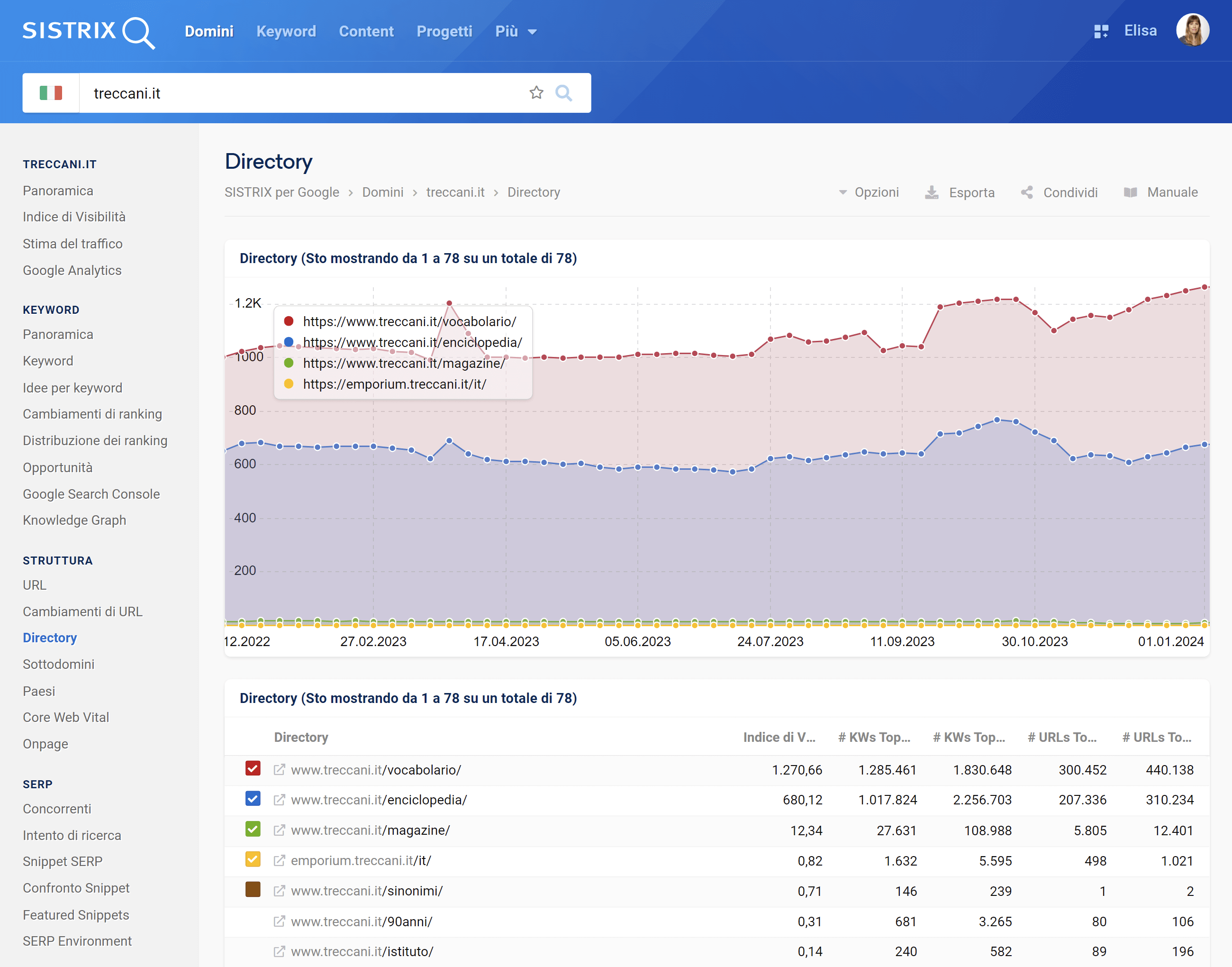Click the green magazine legend dot
This screenshot has width=1232, height=967.
(x=289, y=363)
